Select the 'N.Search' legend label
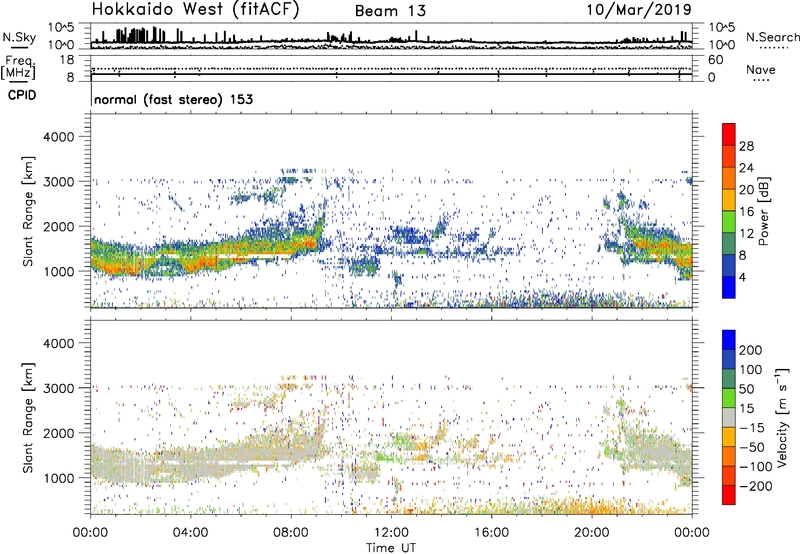 pyautogui.click(x=773, y=37)
